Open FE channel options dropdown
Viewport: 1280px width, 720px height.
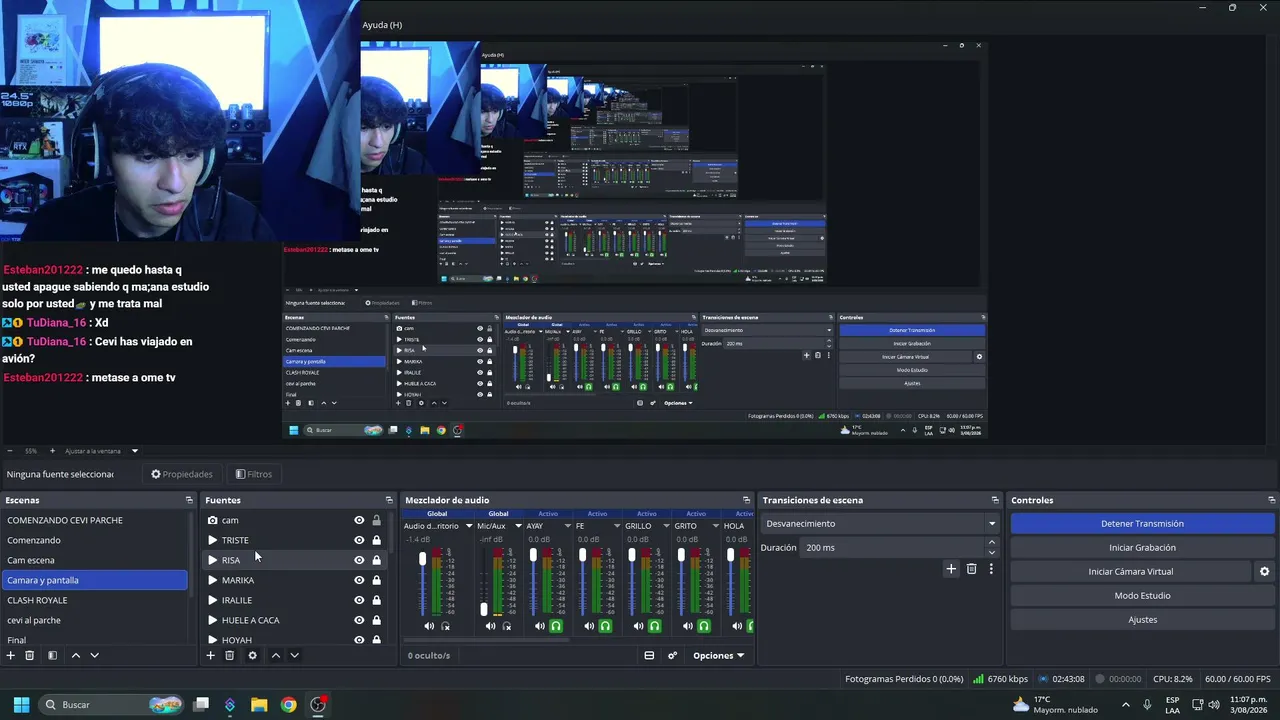[616, 526]
